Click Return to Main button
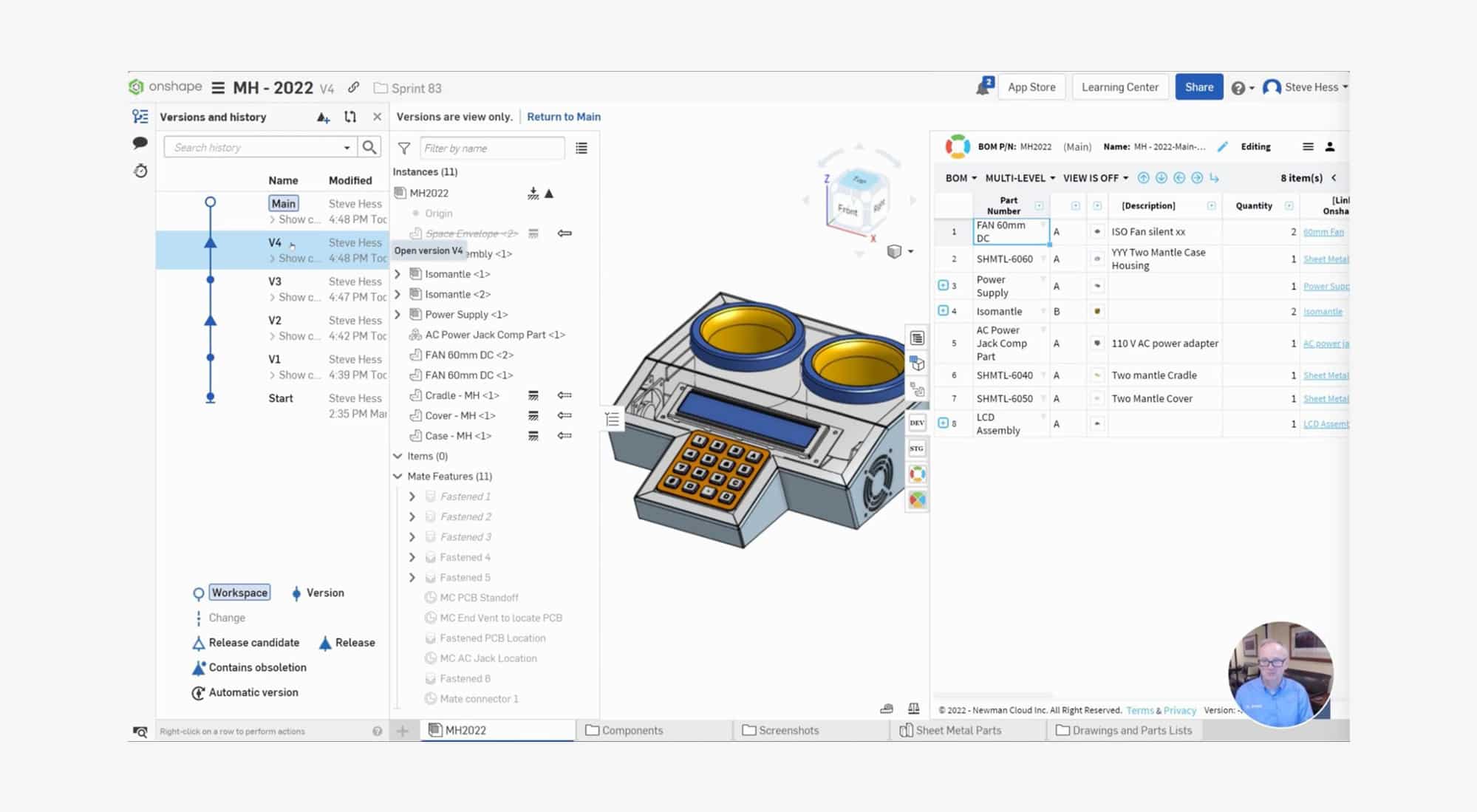Screen dimensions: 1477x812 pyautogui.click(x=563, y=116)
